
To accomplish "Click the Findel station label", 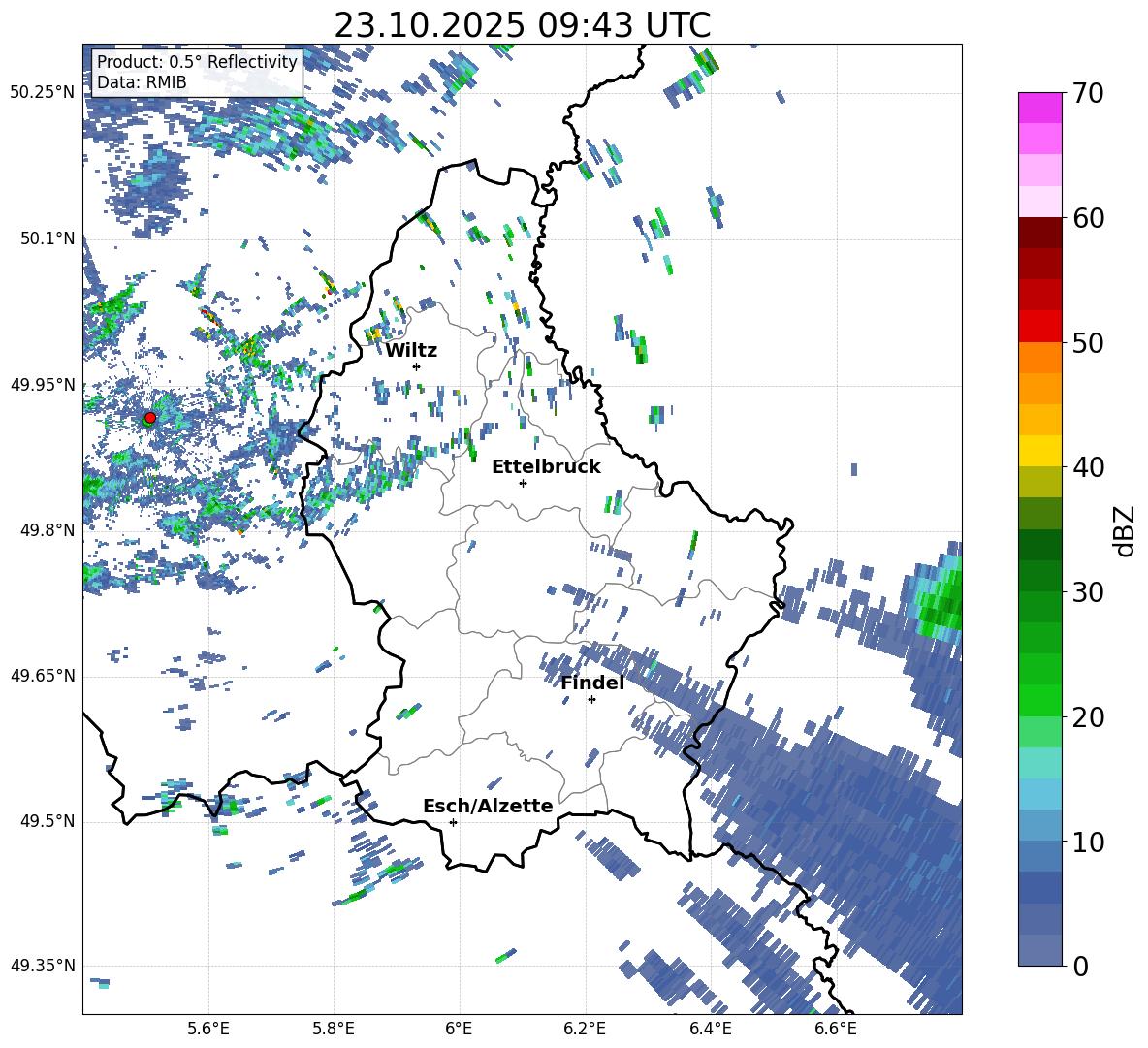I will [592, 683].
